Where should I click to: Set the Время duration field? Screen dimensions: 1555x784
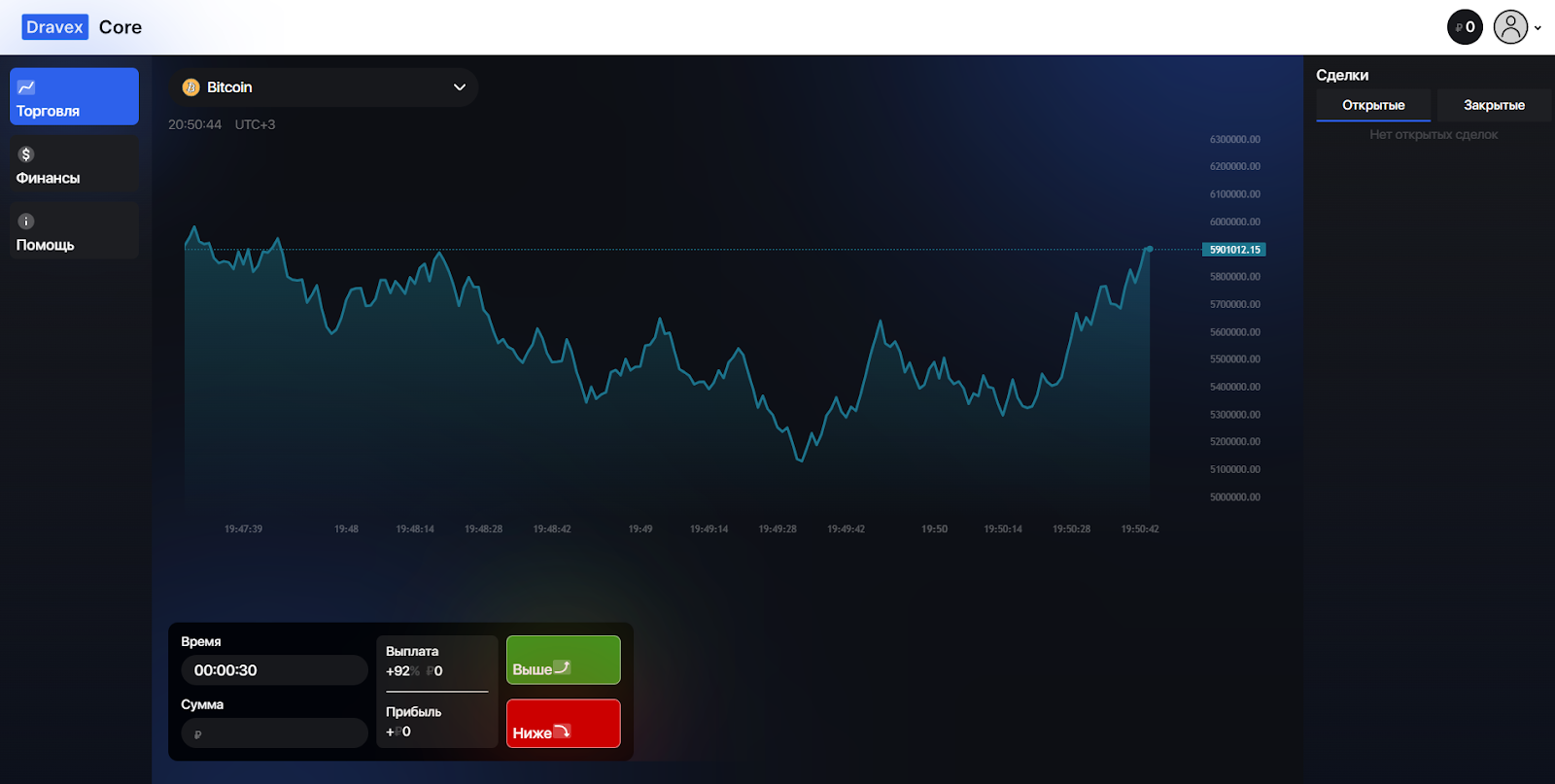point(274,670)
